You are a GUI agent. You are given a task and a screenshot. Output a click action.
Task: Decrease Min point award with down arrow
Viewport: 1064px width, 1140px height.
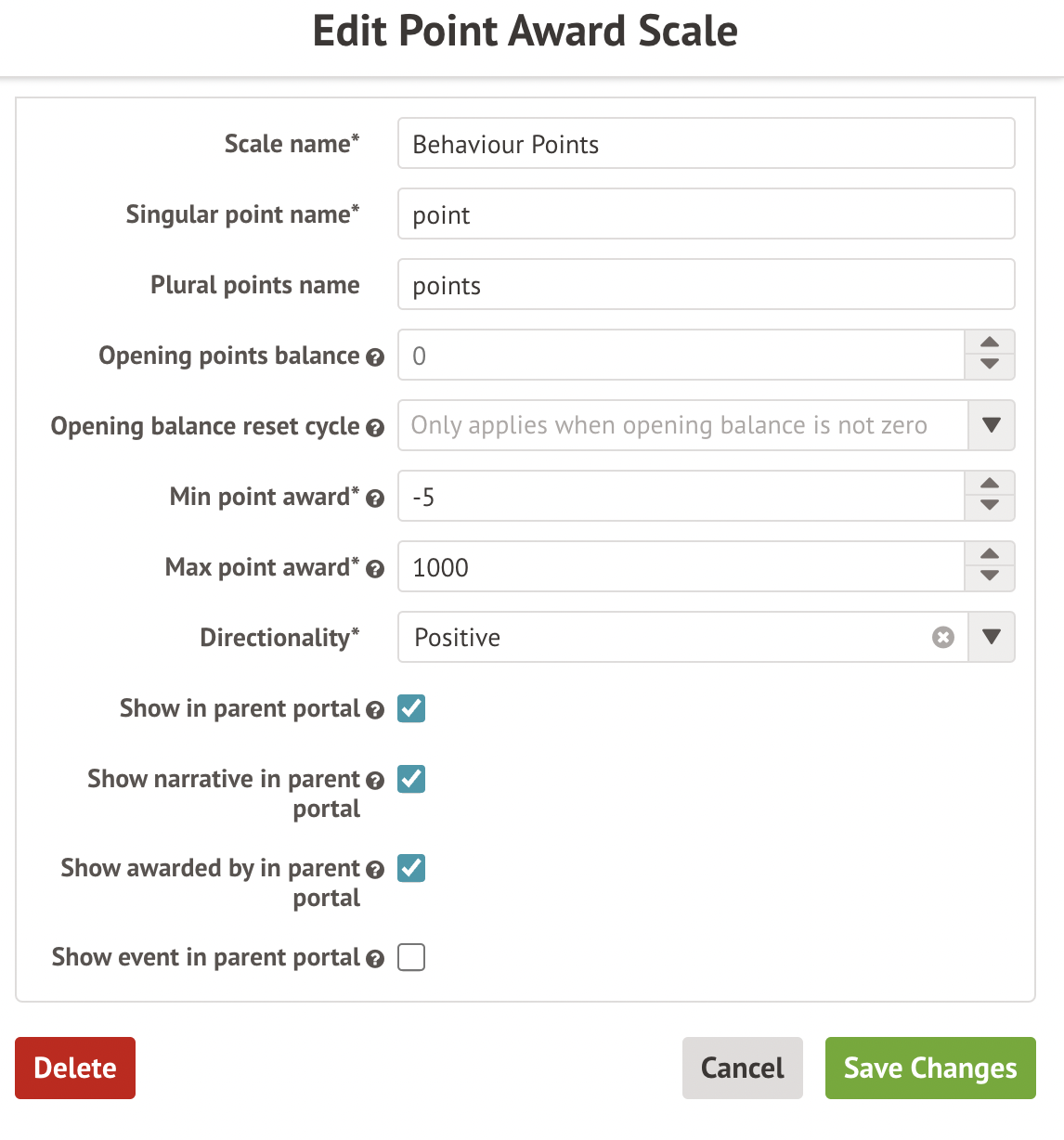990,507
